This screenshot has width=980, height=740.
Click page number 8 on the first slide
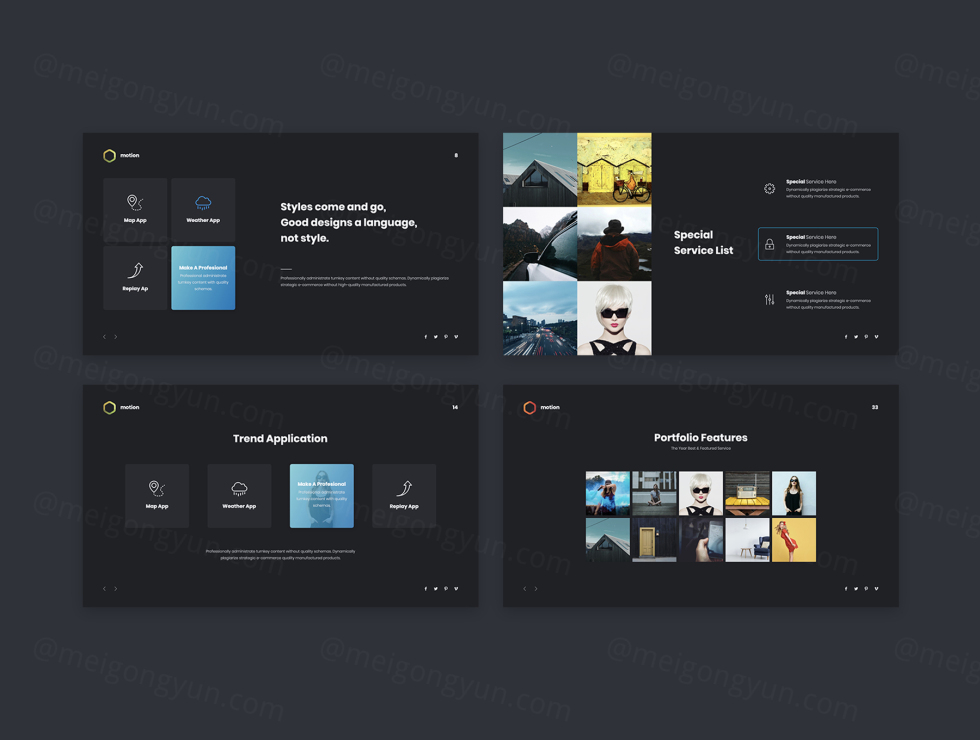(456, 156)
